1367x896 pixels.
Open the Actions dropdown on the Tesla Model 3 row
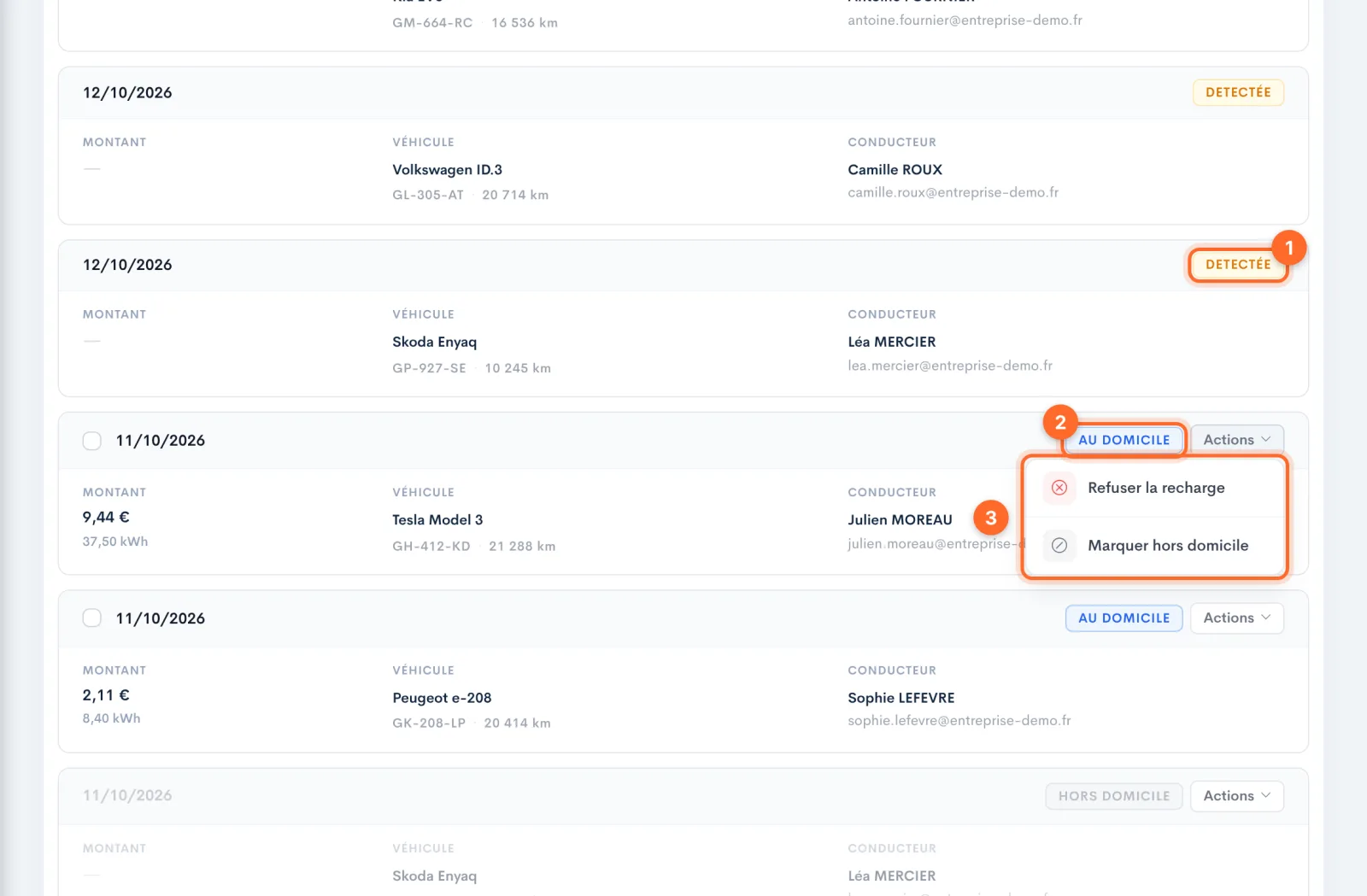1237,440
